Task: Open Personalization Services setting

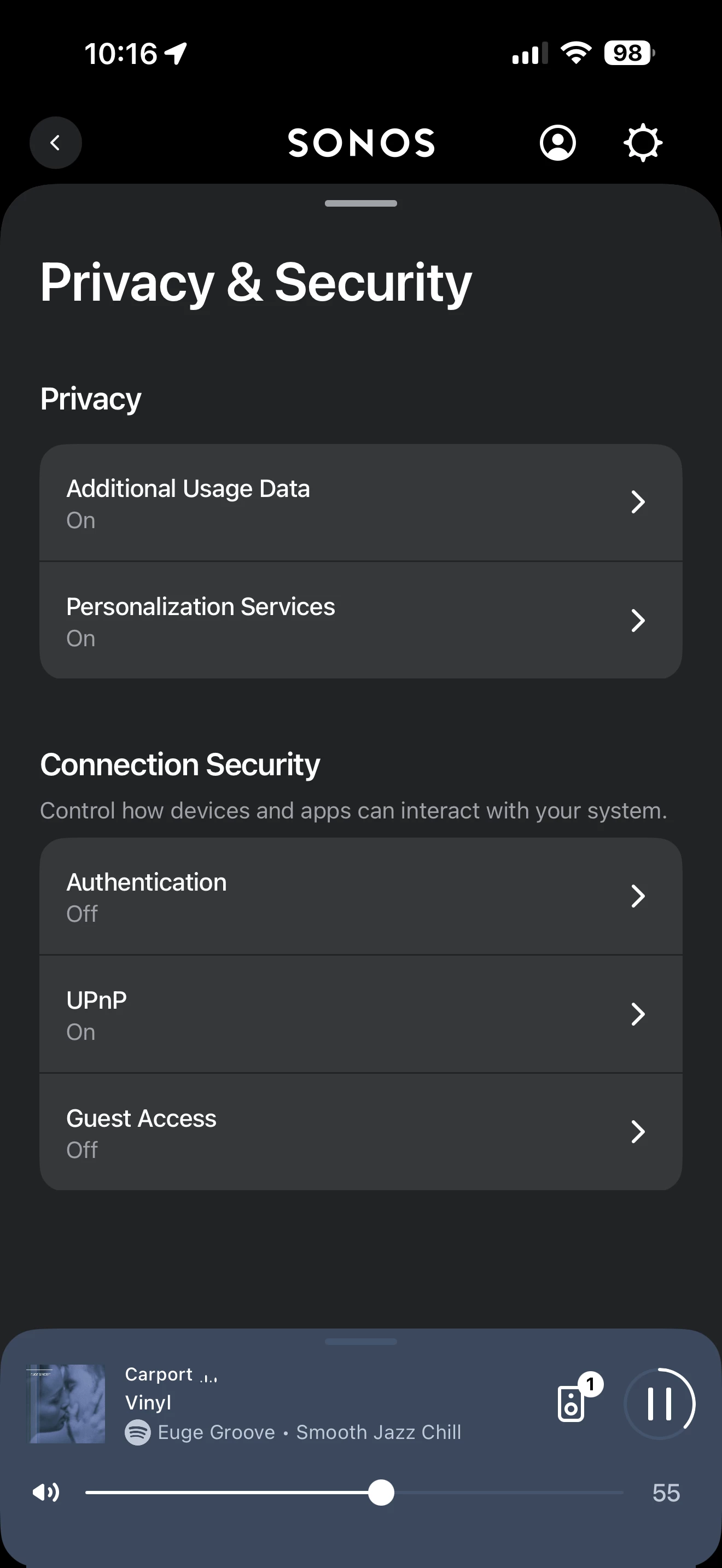Action: 360,621
